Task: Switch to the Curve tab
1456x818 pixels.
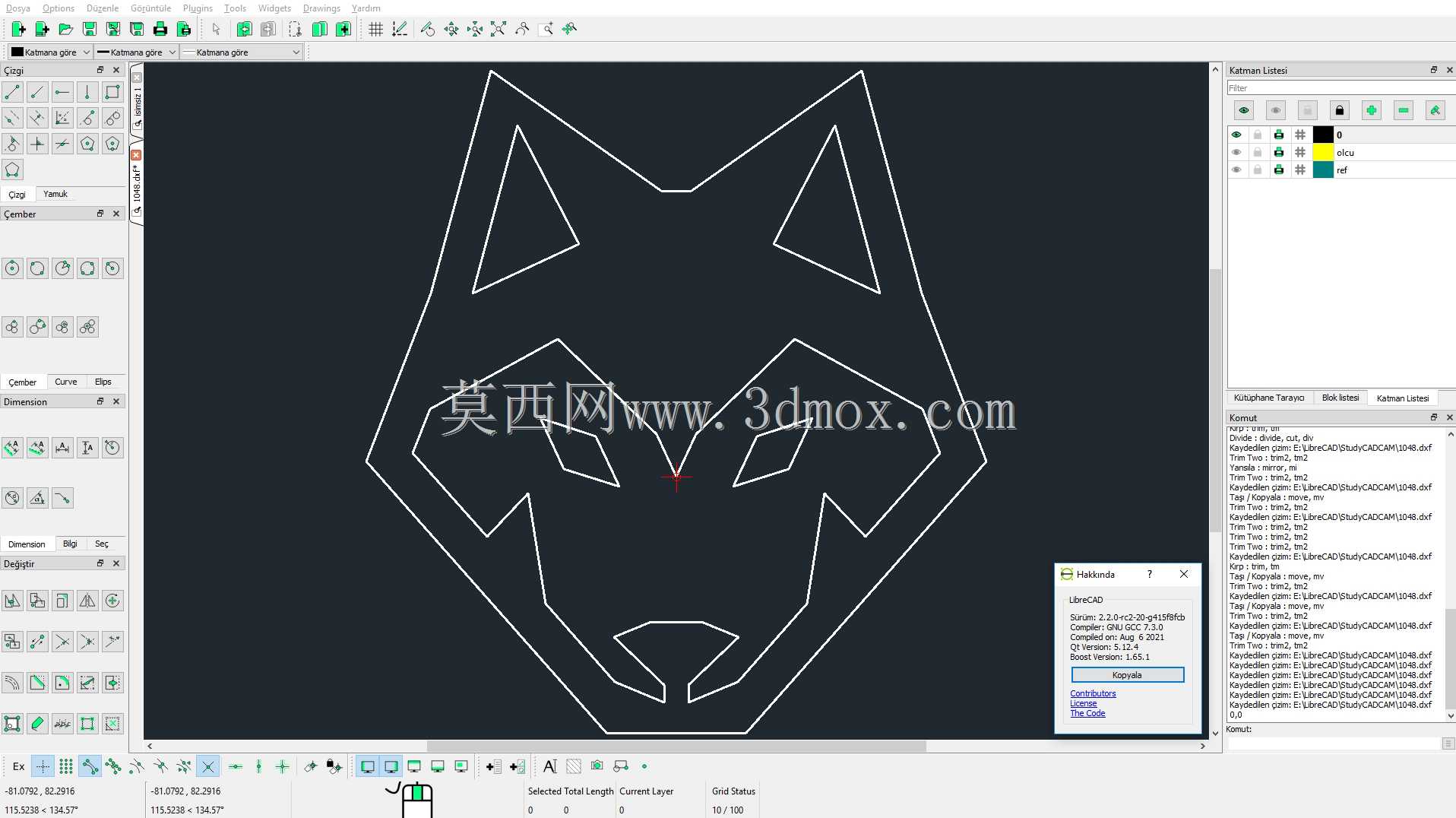Action: [66, 382]
